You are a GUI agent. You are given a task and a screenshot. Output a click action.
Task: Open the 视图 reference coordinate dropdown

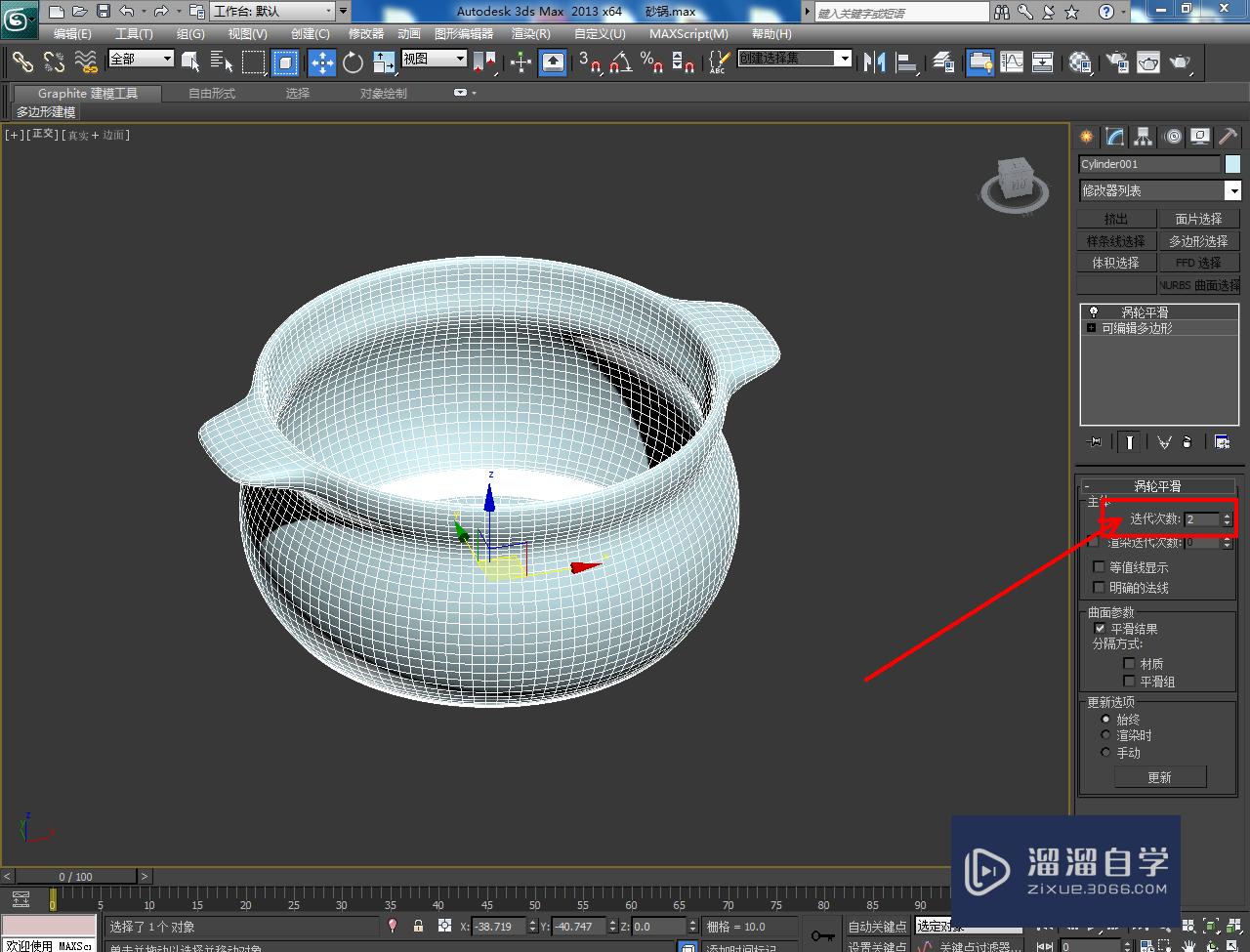click(x=435, y=59)
